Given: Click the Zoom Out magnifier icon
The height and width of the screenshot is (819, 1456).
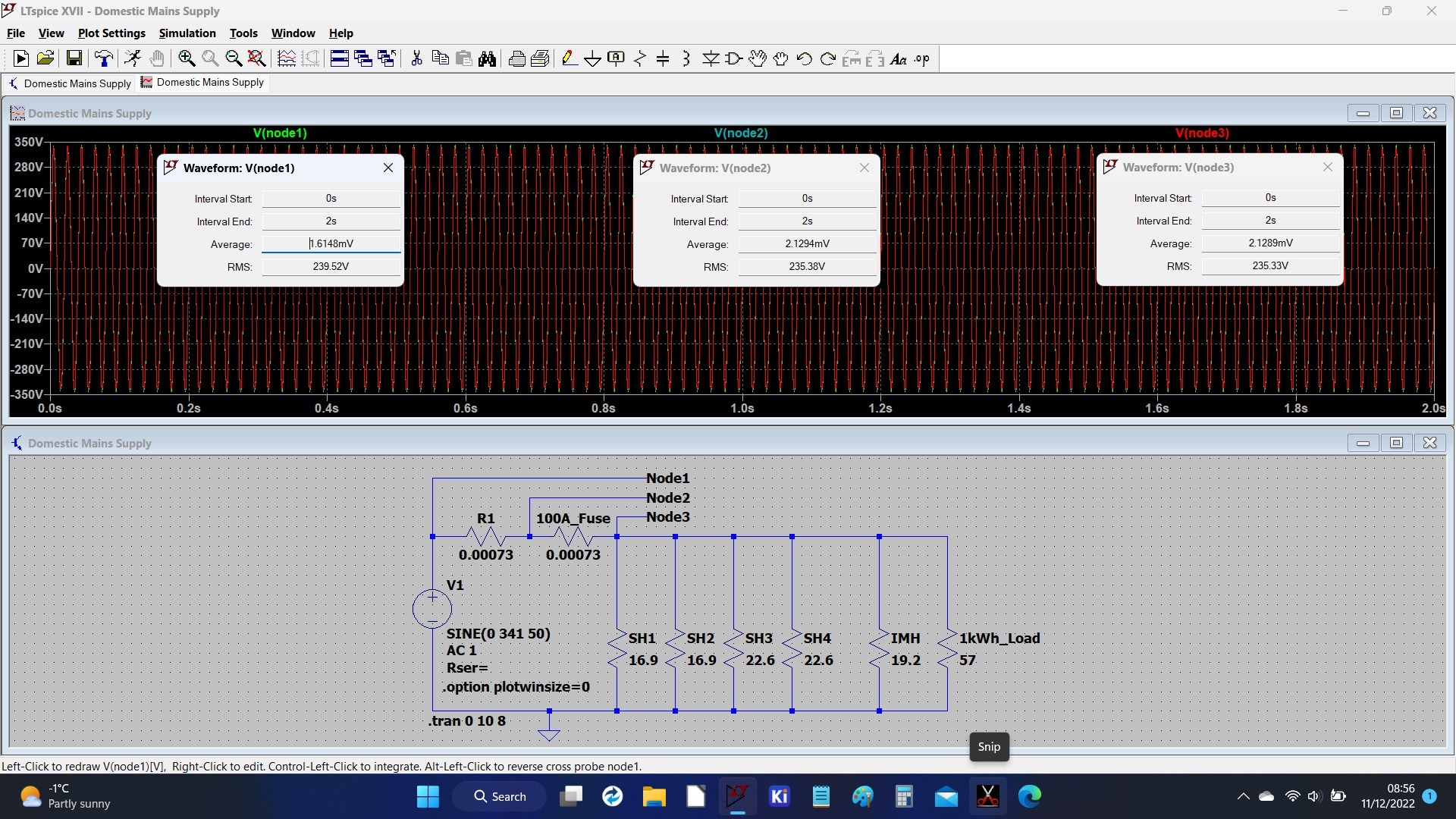Looking at the screenshot, I should [234, 58].
